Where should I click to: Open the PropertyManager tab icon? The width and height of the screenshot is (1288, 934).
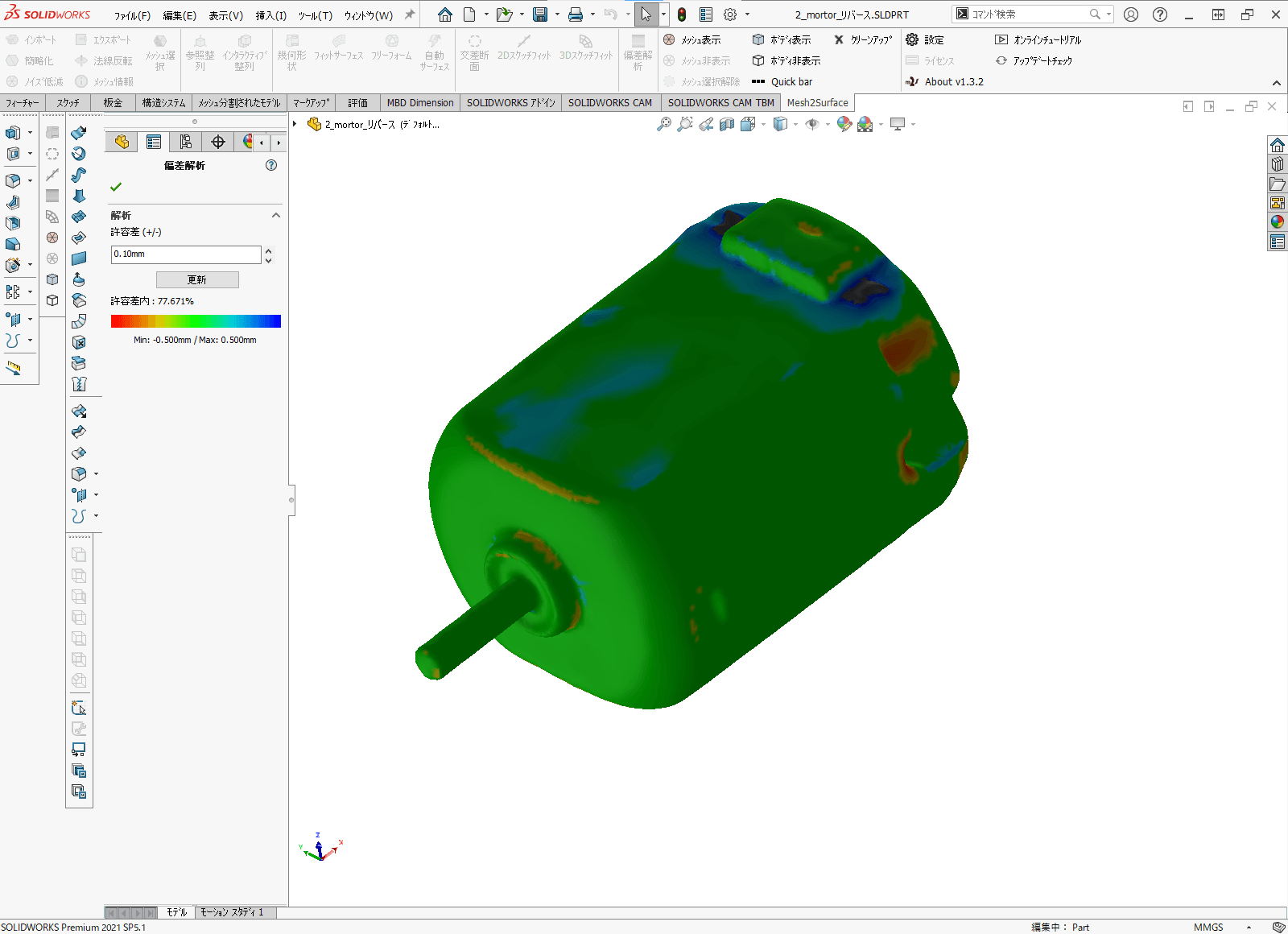(154, 143)
